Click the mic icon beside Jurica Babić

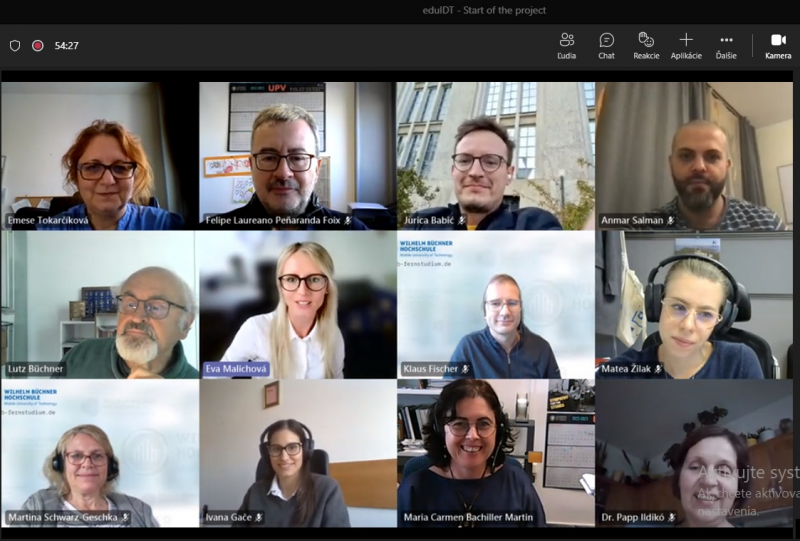click(462, 220)
